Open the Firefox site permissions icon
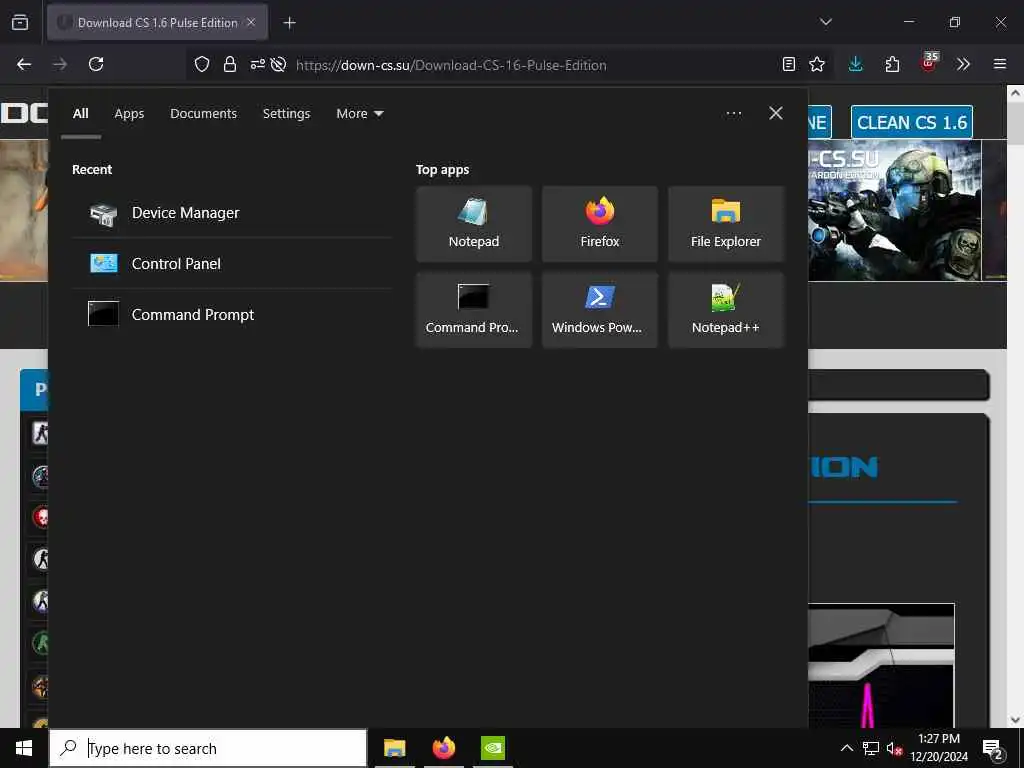Screen dimensions: 1024x768 [257, 64]
